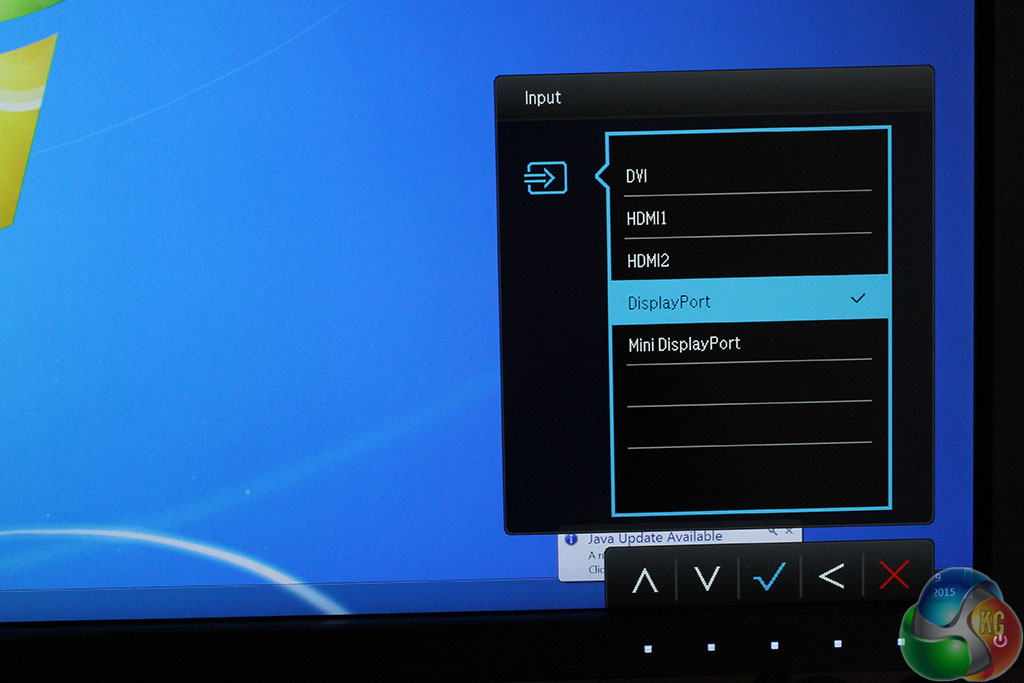Image resolution: width=1024 pixels, height=683 pixels.
Task: Choose the HDMI2 input
Action: (x=748, y=260)
